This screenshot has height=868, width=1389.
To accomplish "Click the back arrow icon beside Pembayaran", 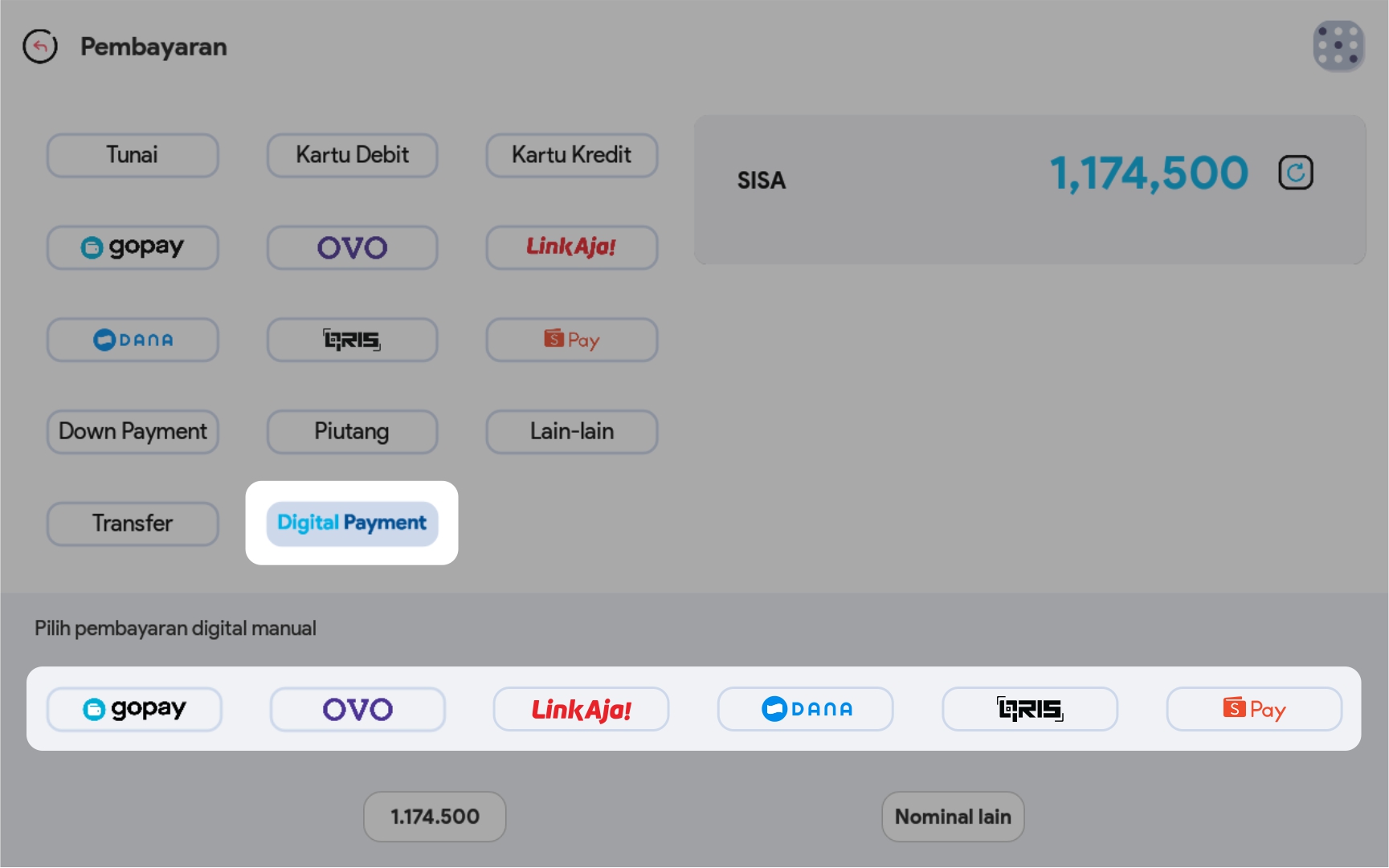I will (x=40, y=47).
